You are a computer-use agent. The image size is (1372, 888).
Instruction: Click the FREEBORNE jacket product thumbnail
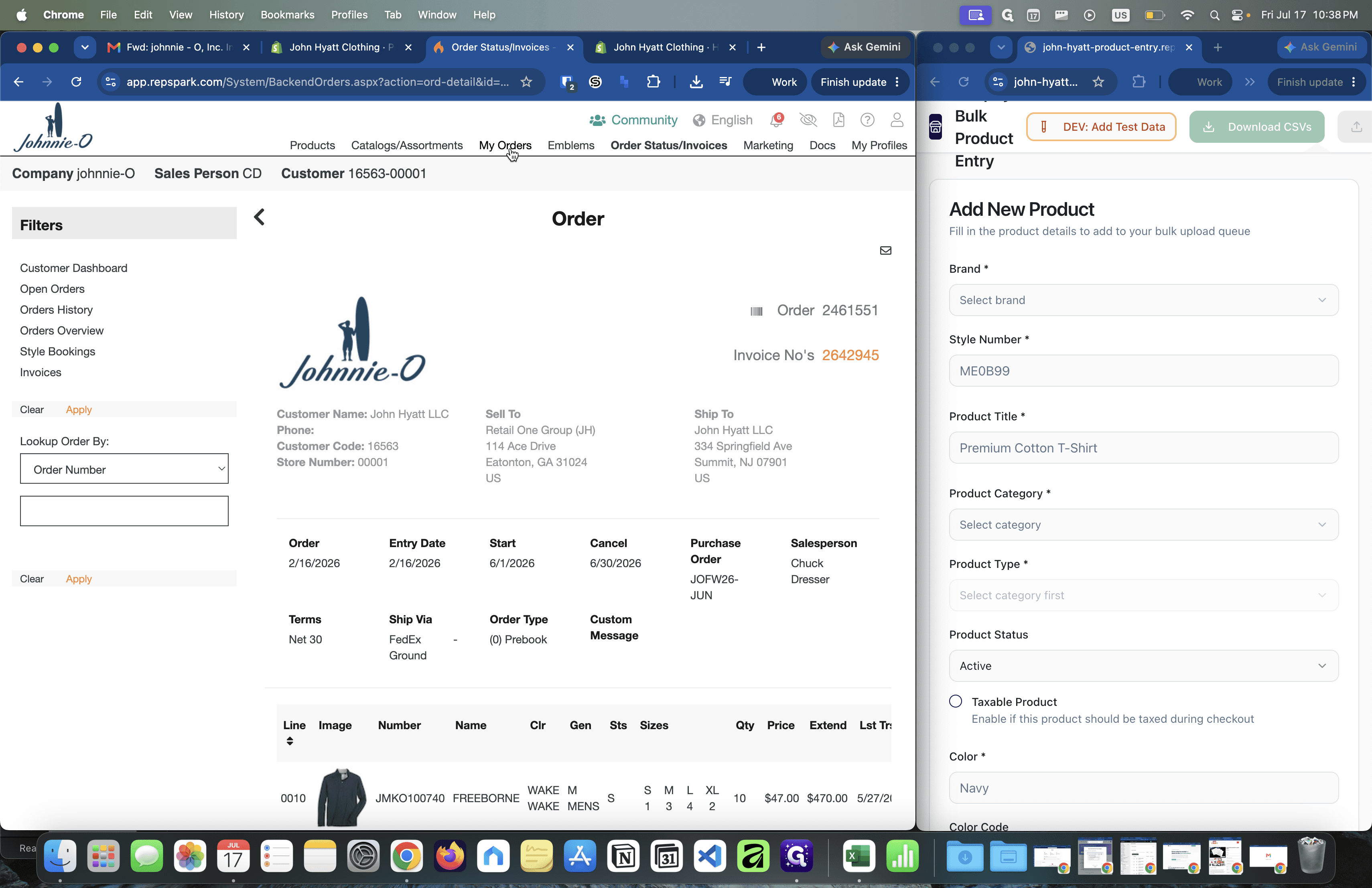[x=342, y=797]
